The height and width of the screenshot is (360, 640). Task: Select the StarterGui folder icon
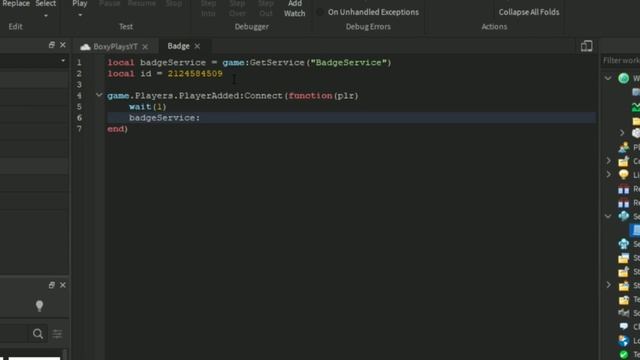click(x=624, y=258)
